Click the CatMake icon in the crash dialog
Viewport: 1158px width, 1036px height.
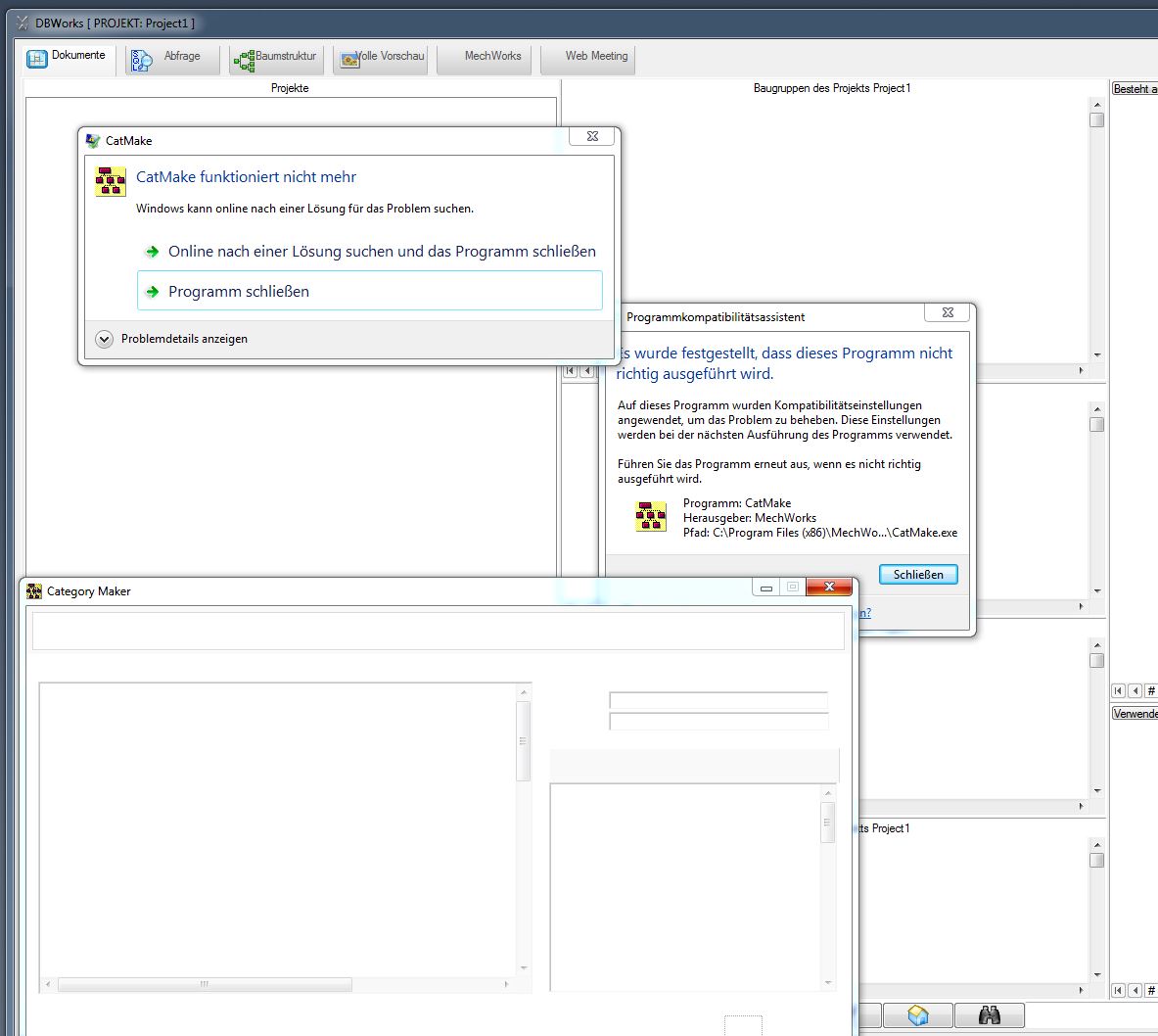point(111,181)
